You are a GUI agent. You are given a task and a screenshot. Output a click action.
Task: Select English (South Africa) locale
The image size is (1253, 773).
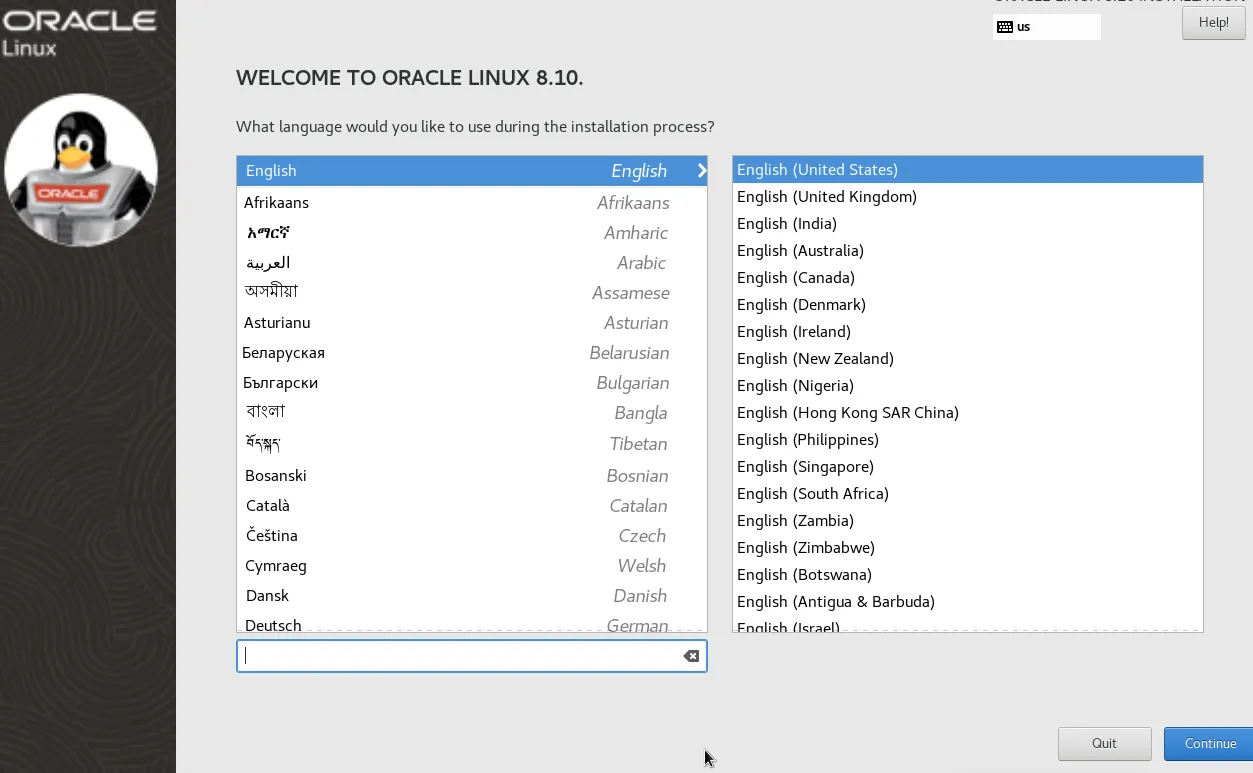(967, 494)
